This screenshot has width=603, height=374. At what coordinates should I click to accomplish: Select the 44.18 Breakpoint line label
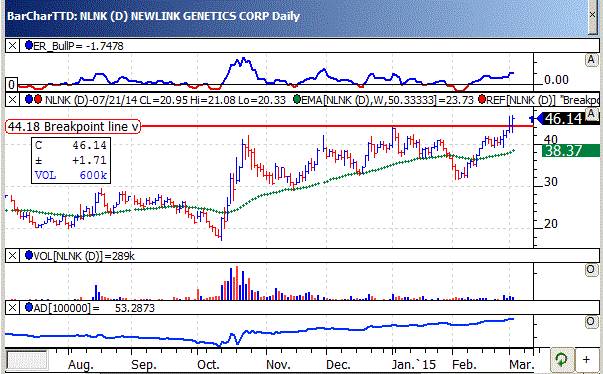point(73,126)
